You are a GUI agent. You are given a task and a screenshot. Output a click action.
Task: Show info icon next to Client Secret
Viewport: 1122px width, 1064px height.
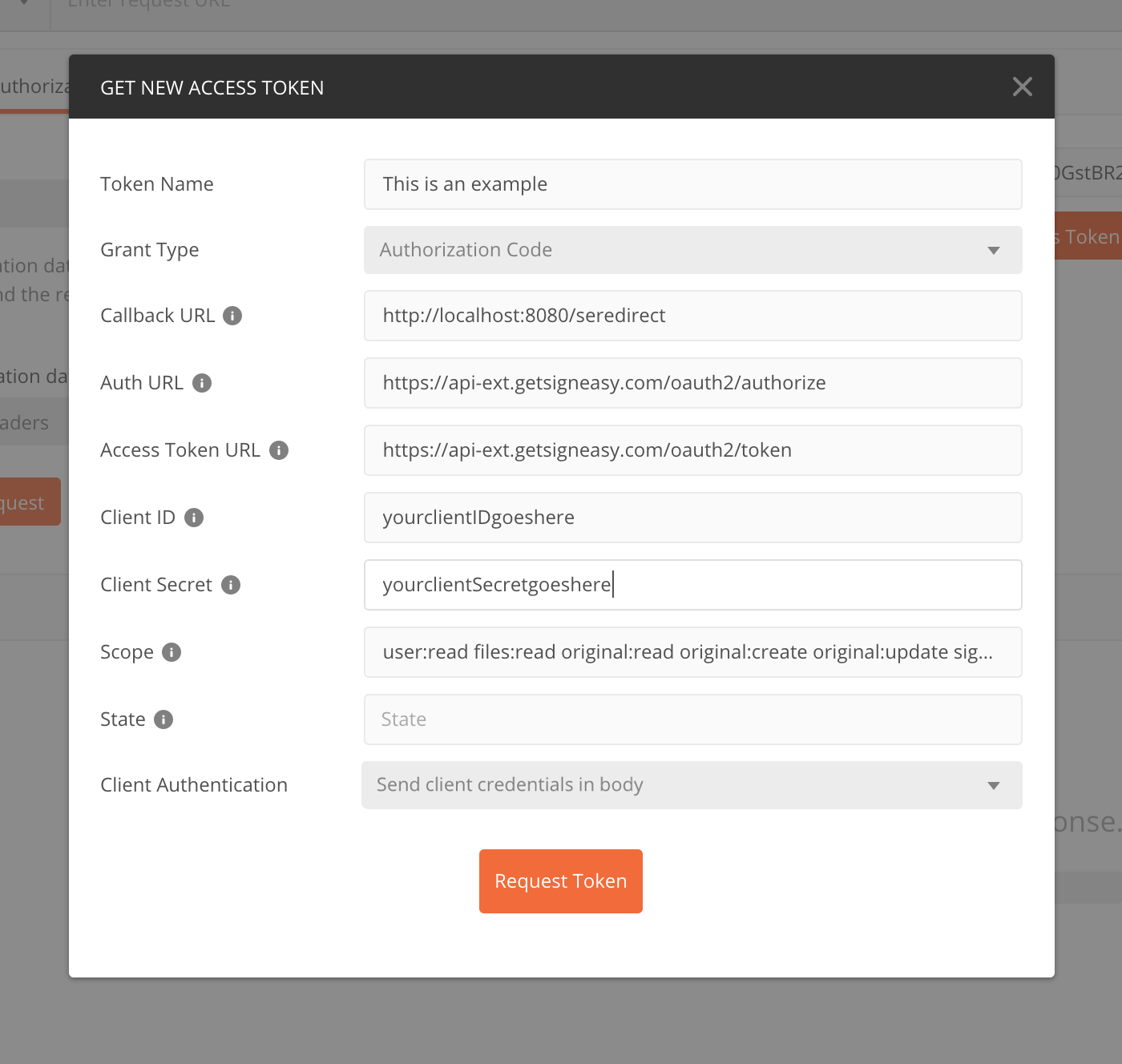point(231,585)
